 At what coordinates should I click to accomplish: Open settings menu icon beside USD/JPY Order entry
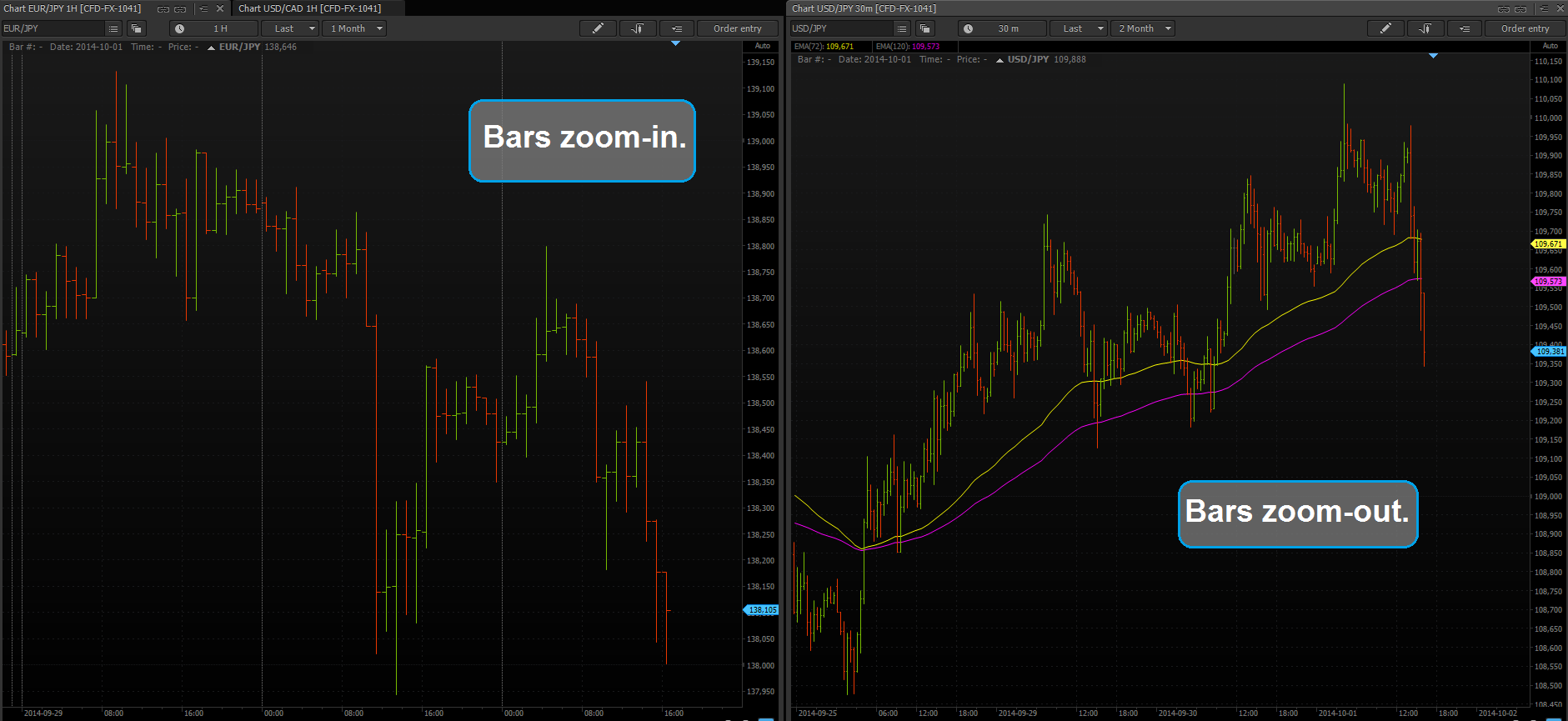point(1465,28)
